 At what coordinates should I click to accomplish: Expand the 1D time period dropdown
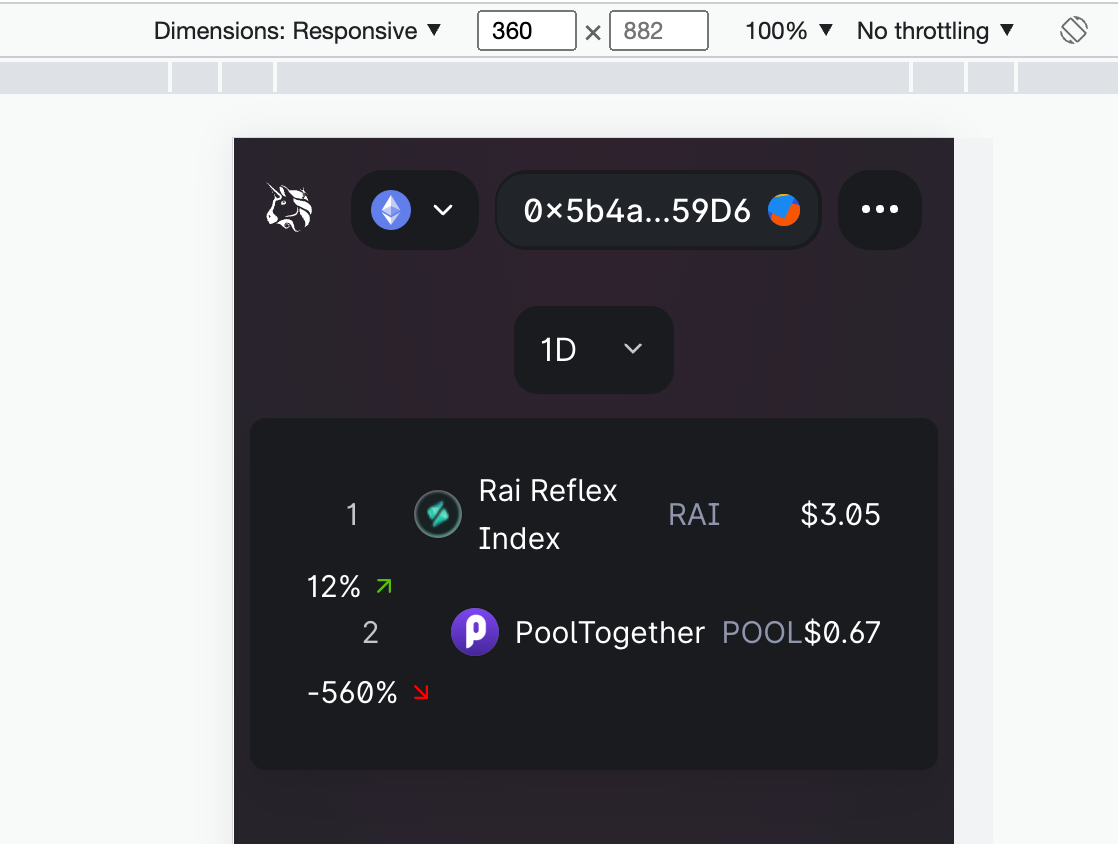coord(594,350)
